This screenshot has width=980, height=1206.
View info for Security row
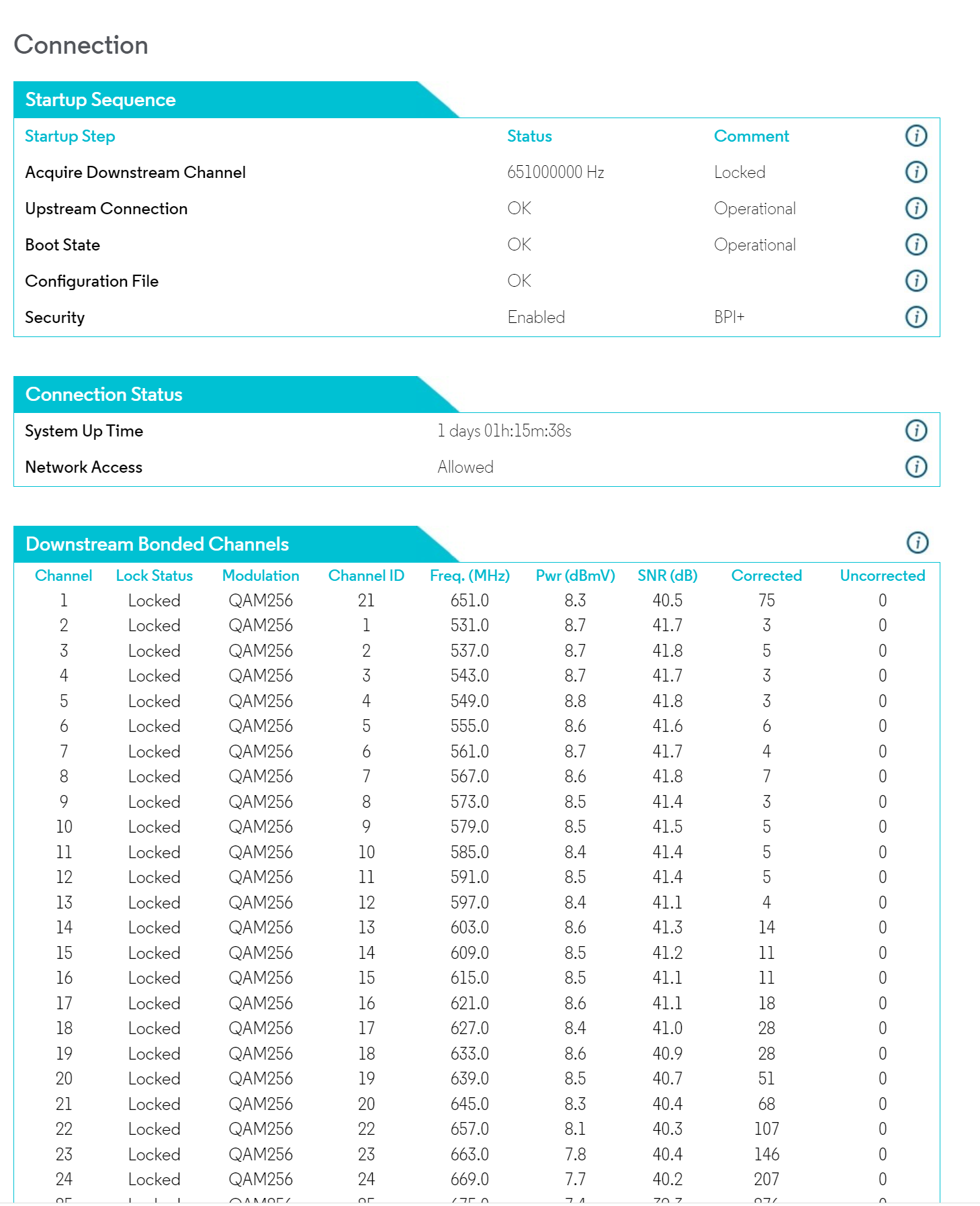click(916, 317)
